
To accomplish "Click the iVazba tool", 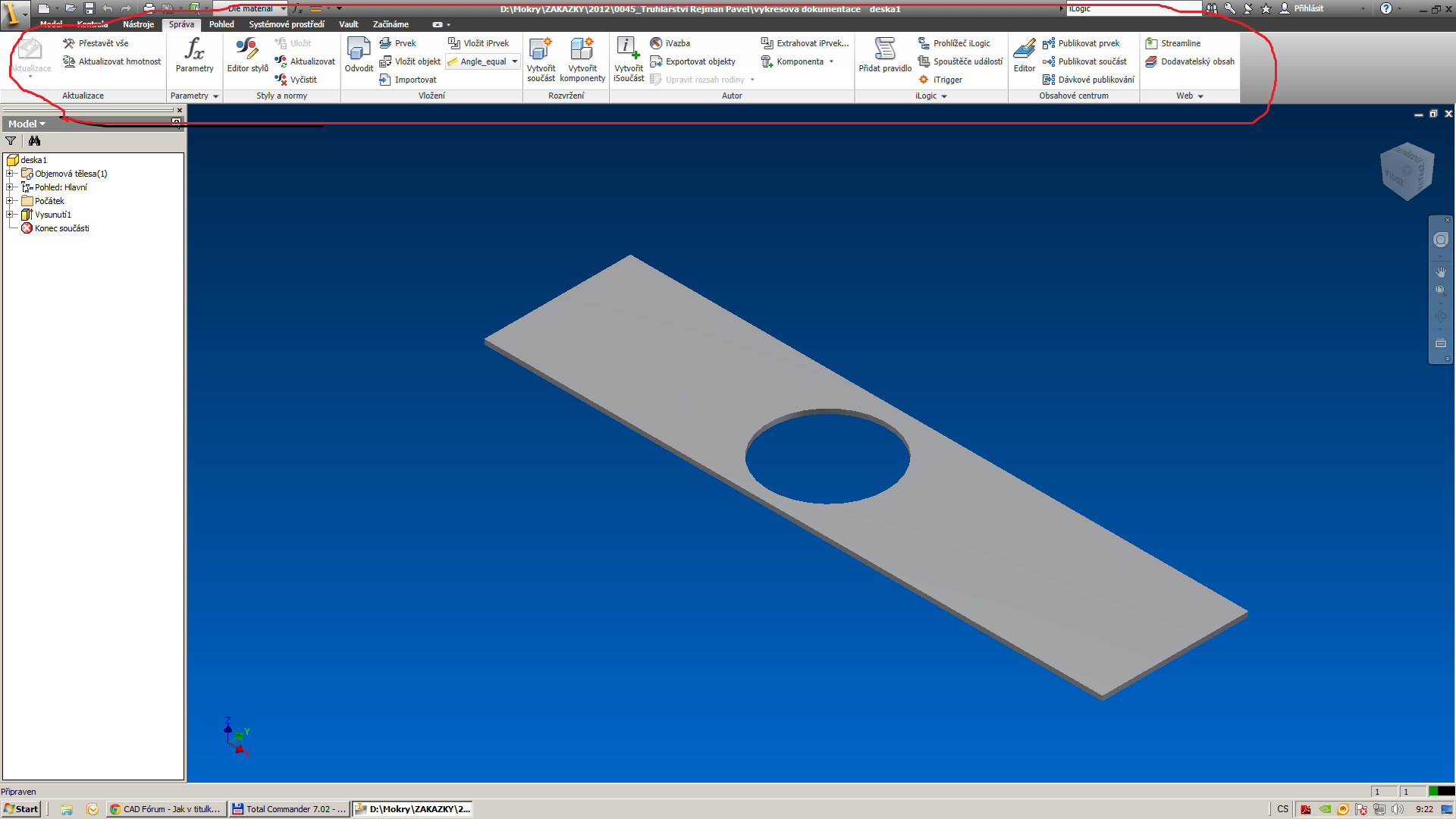I will tap(670, 43).
